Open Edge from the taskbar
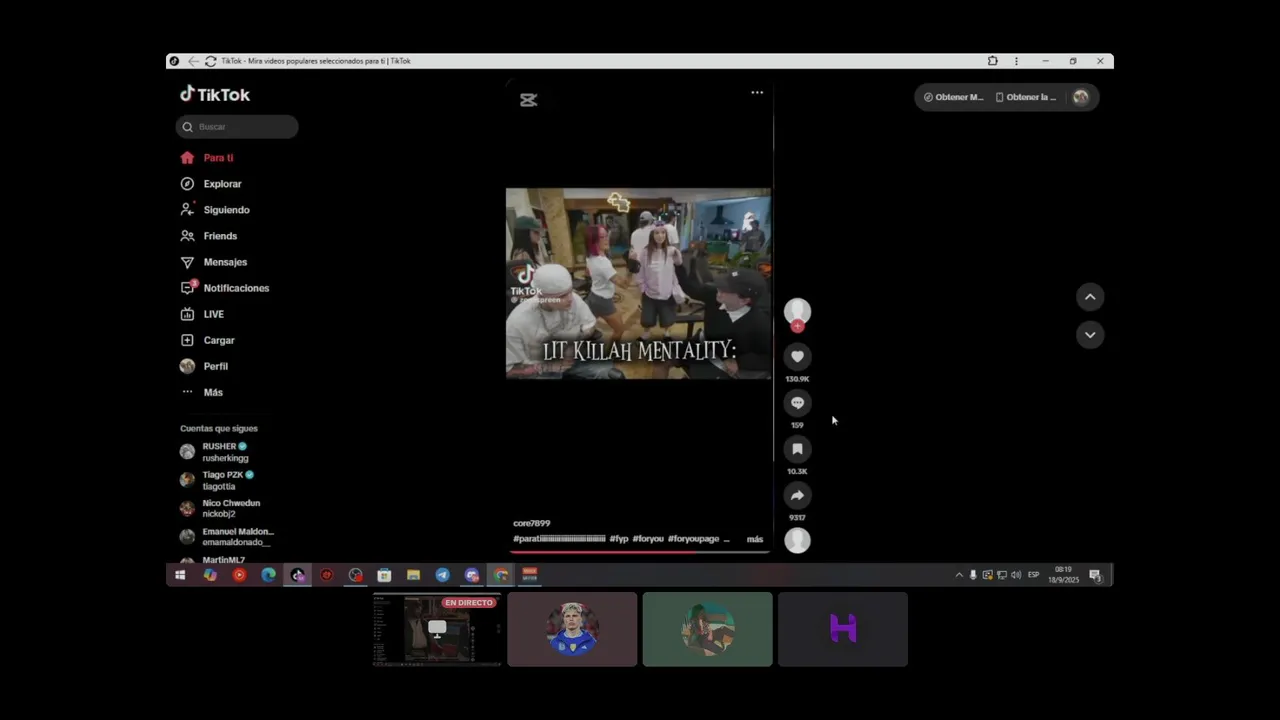This screenshot has height=720, width=1280. point(268,575)
